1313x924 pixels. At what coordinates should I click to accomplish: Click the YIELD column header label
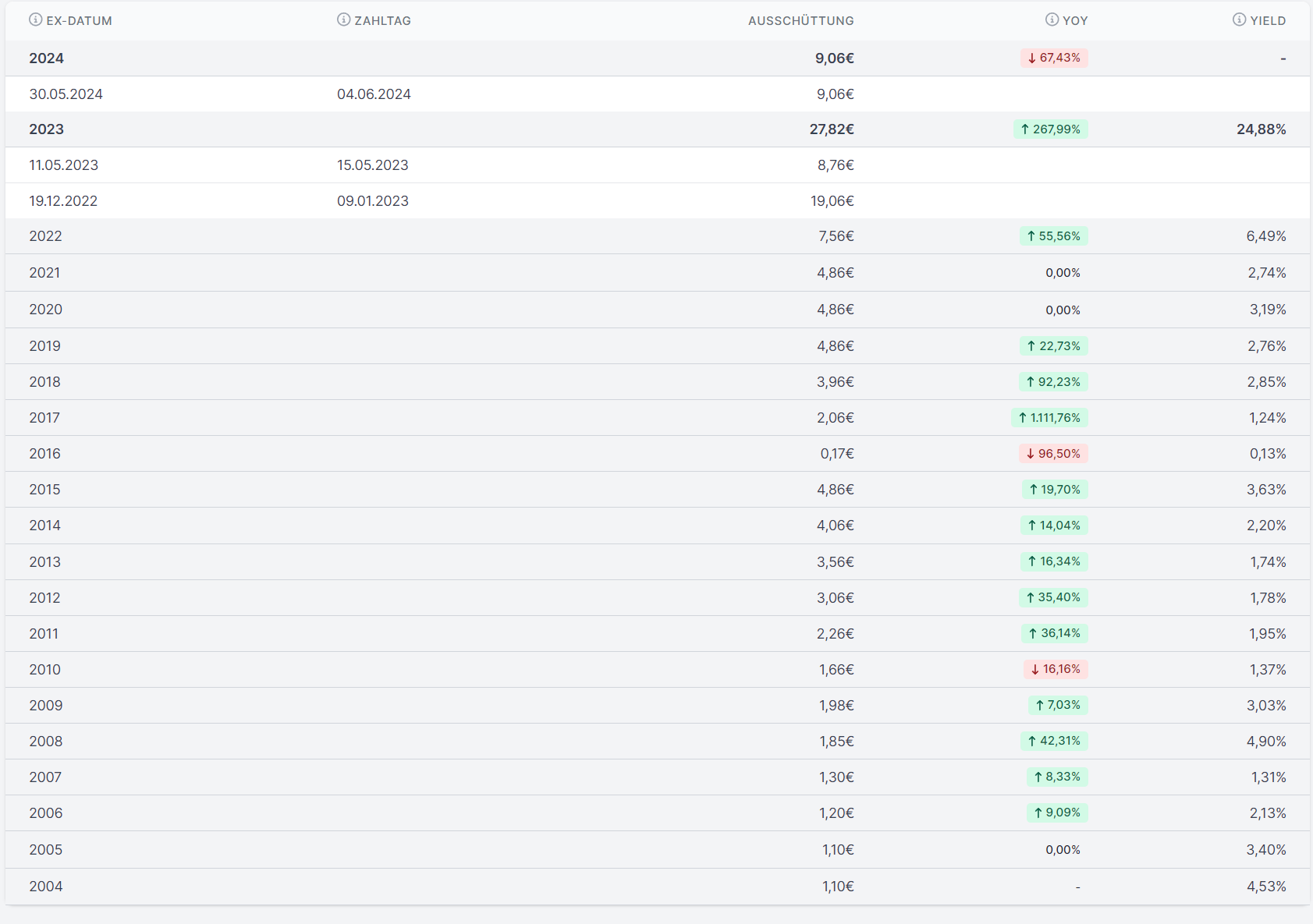pos(1268,21)
